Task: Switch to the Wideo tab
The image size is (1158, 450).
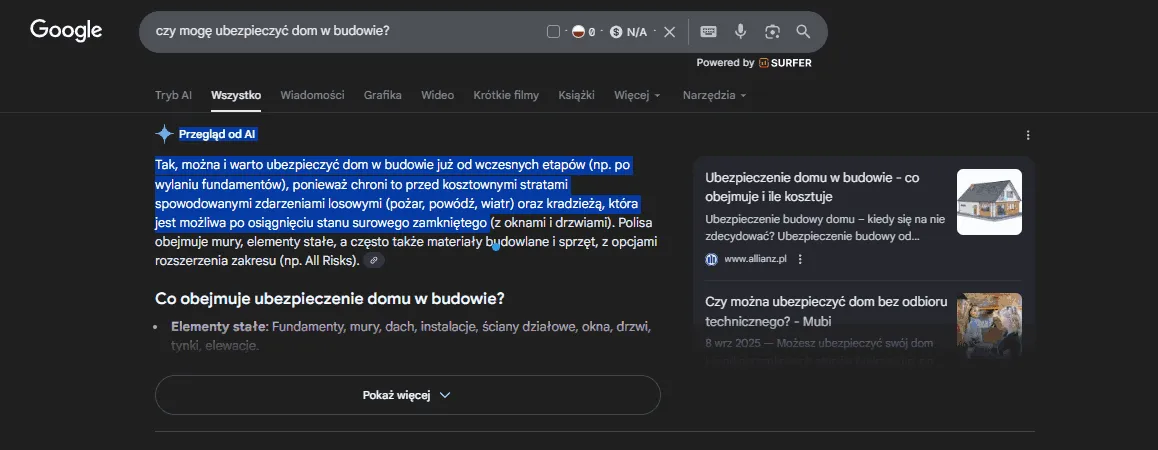Action: (x=437, y=95)
